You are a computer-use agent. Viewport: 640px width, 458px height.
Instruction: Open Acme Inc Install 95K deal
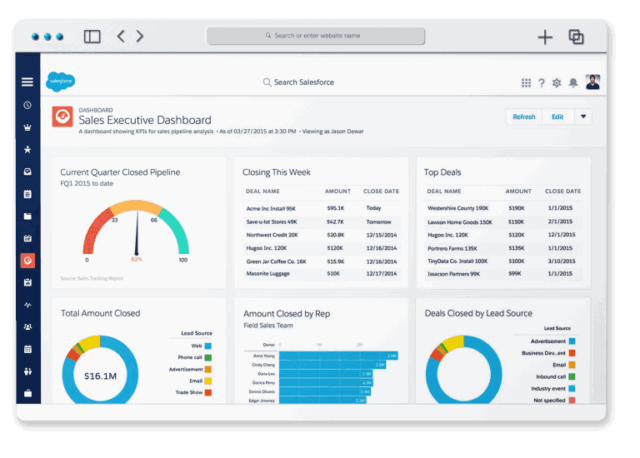tap(271, 209)
